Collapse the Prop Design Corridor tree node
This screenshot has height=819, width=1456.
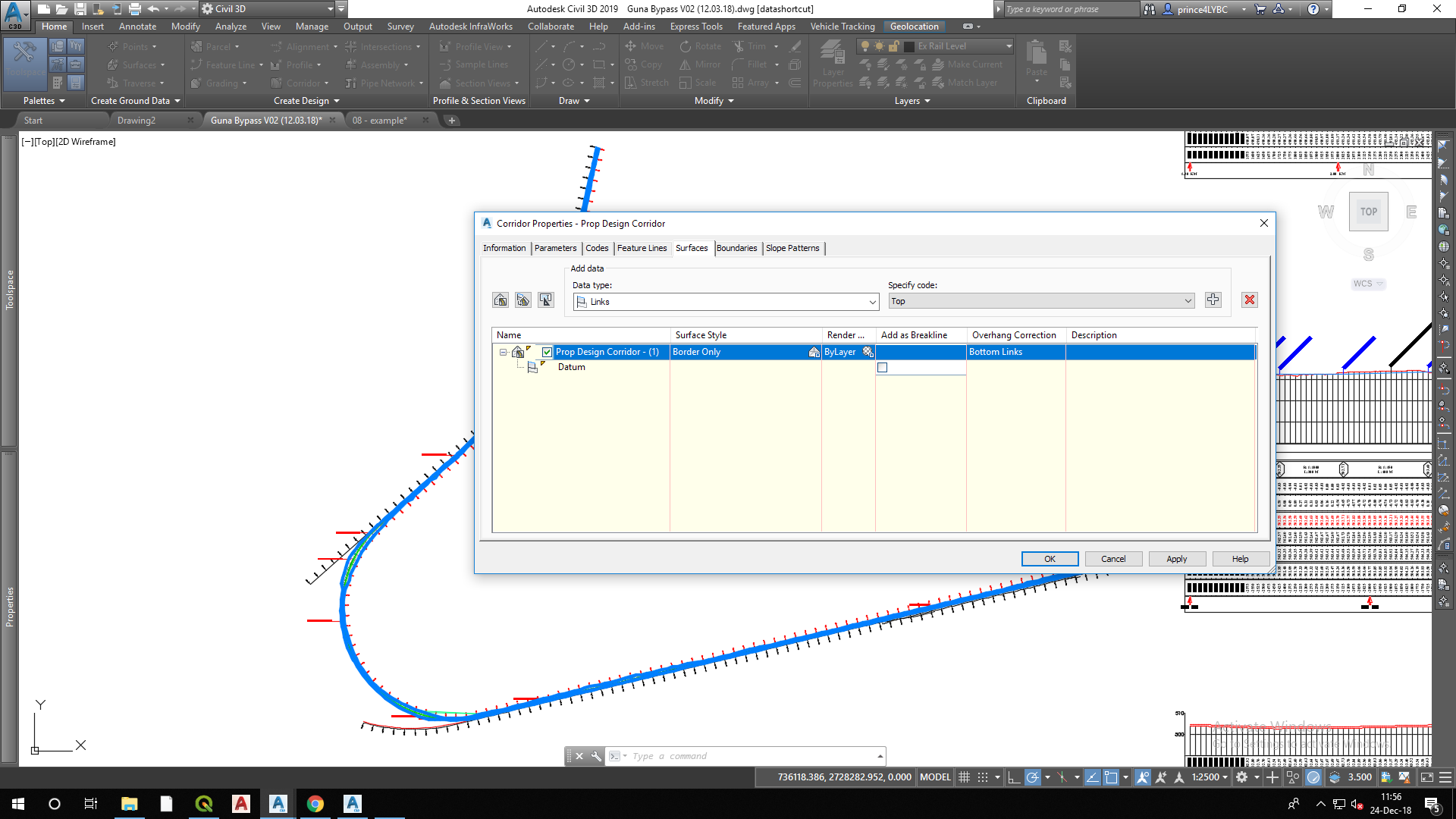click(x=502, y=352)
